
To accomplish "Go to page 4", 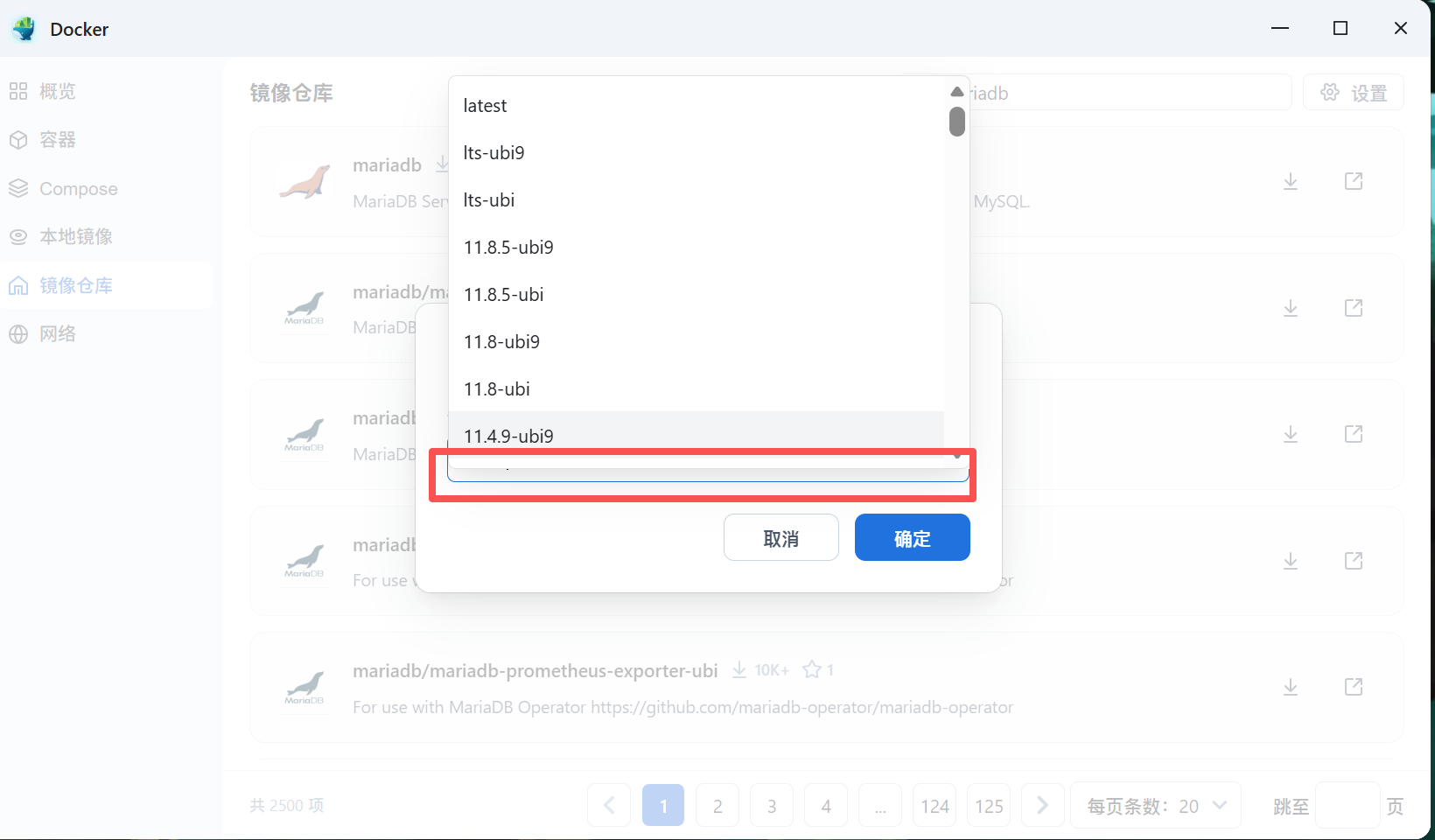I will [827, 805].
